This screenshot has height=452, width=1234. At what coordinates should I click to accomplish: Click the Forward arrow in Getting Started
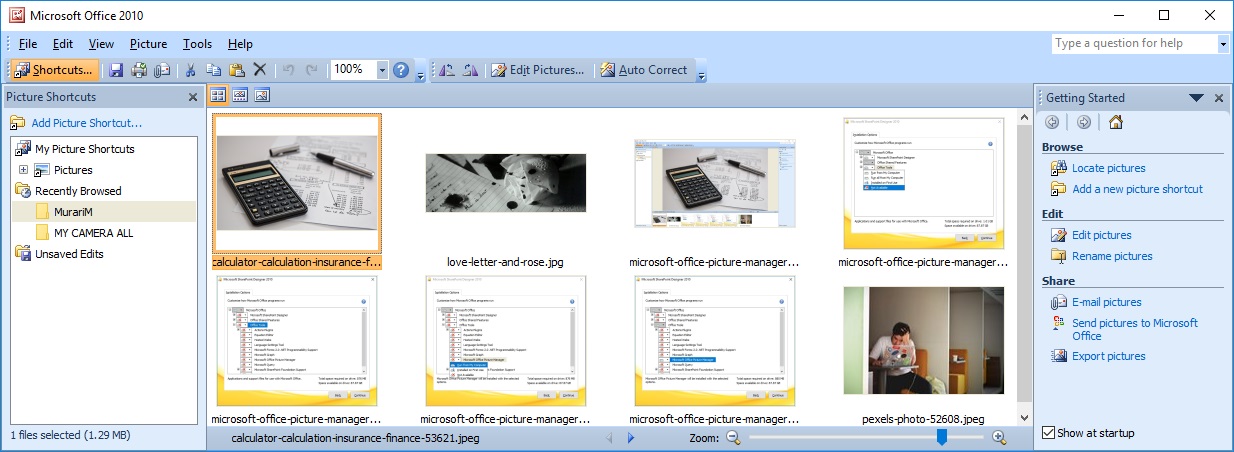point(1084,122)
